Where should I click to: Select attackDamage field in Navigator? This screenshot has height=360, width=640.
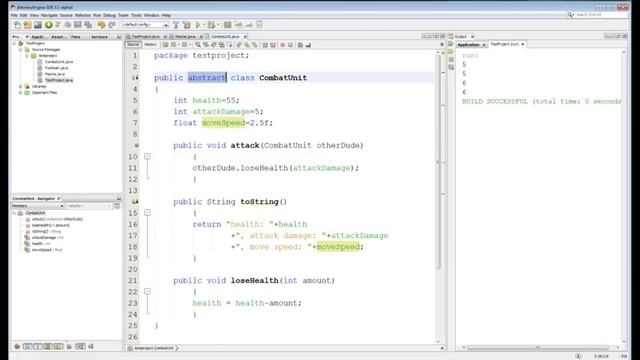point(47,238)
